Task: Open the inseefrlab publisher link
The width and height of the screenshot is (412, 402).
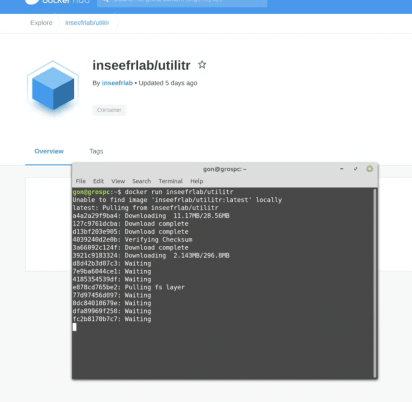Action: point(117,83)
